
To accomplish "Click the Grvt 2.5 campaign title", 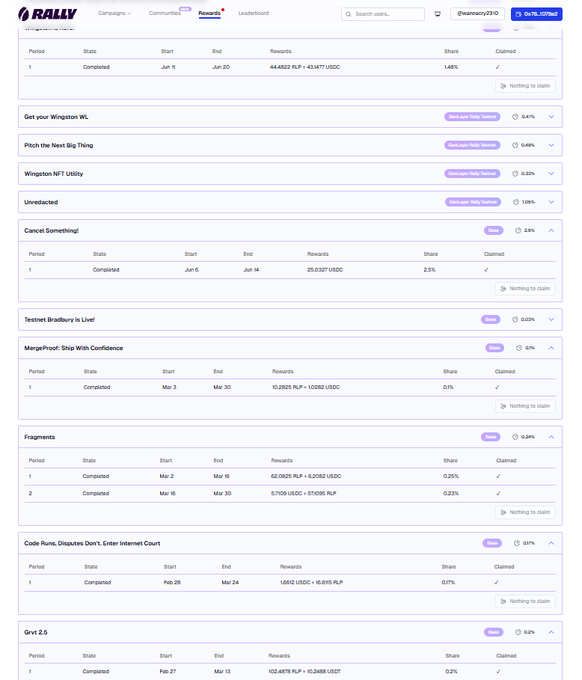I will point(36,632).
